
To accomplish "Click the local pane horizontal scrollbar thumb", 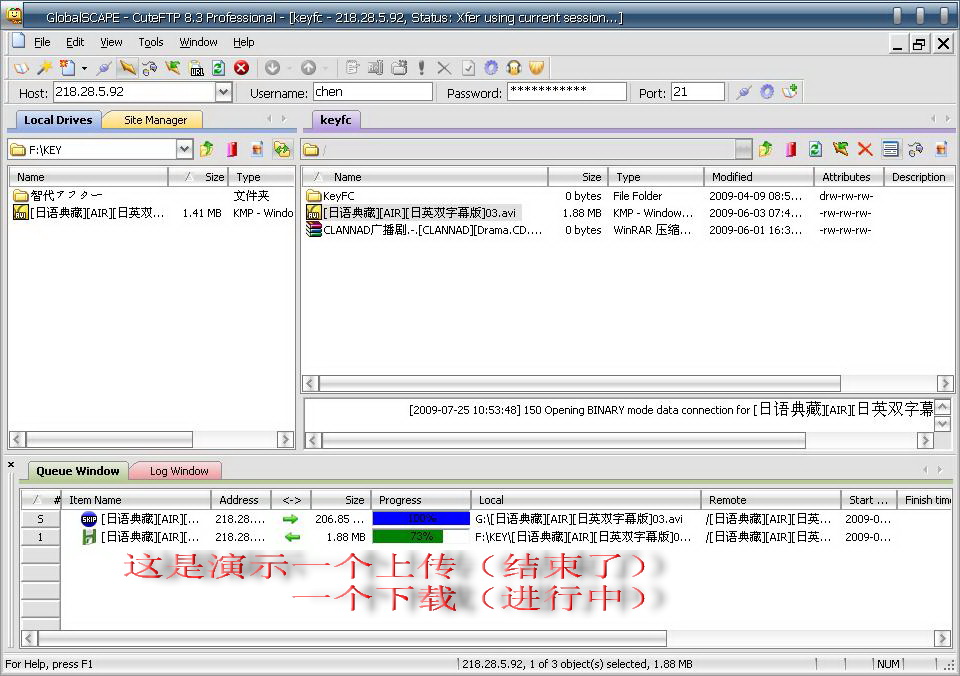I will coord(109,439).
